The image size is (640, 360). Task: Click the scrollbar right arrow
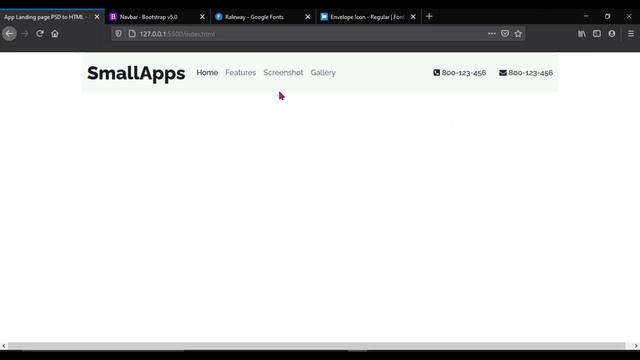tap(636, 346)
